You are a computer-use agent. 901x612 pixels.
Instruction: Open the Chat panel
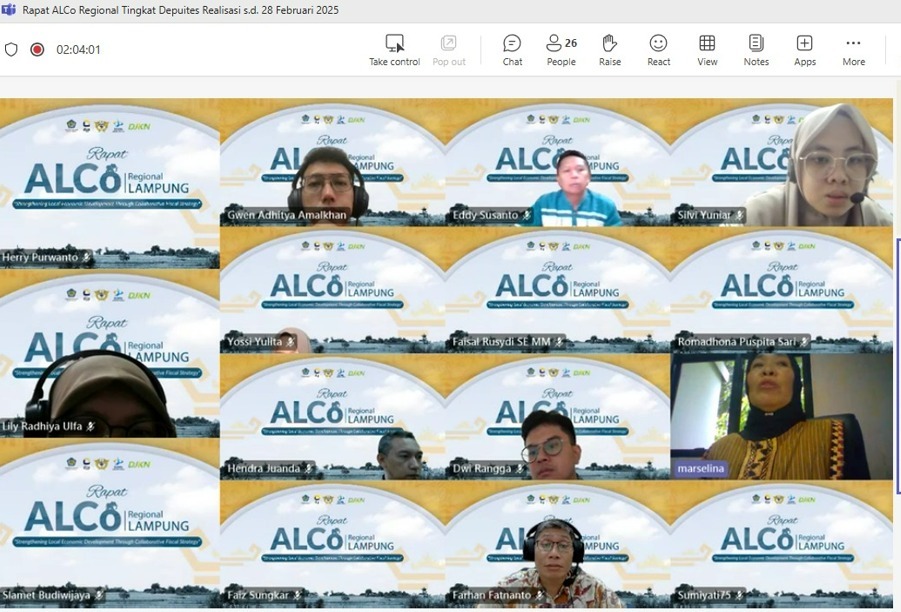pos(512,44)
